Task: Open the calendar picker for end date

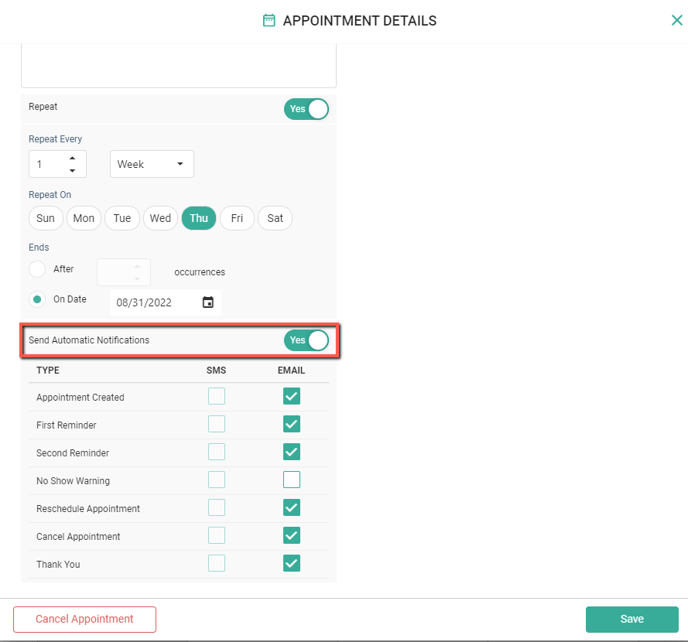Action: (208, 302)
